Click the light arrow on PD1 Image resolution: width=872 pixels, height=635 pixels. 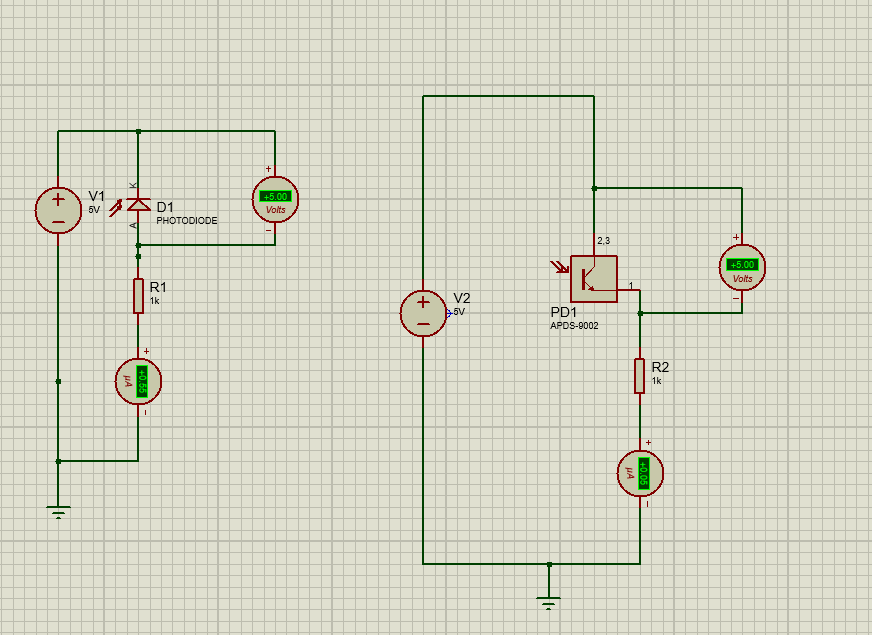559,267
